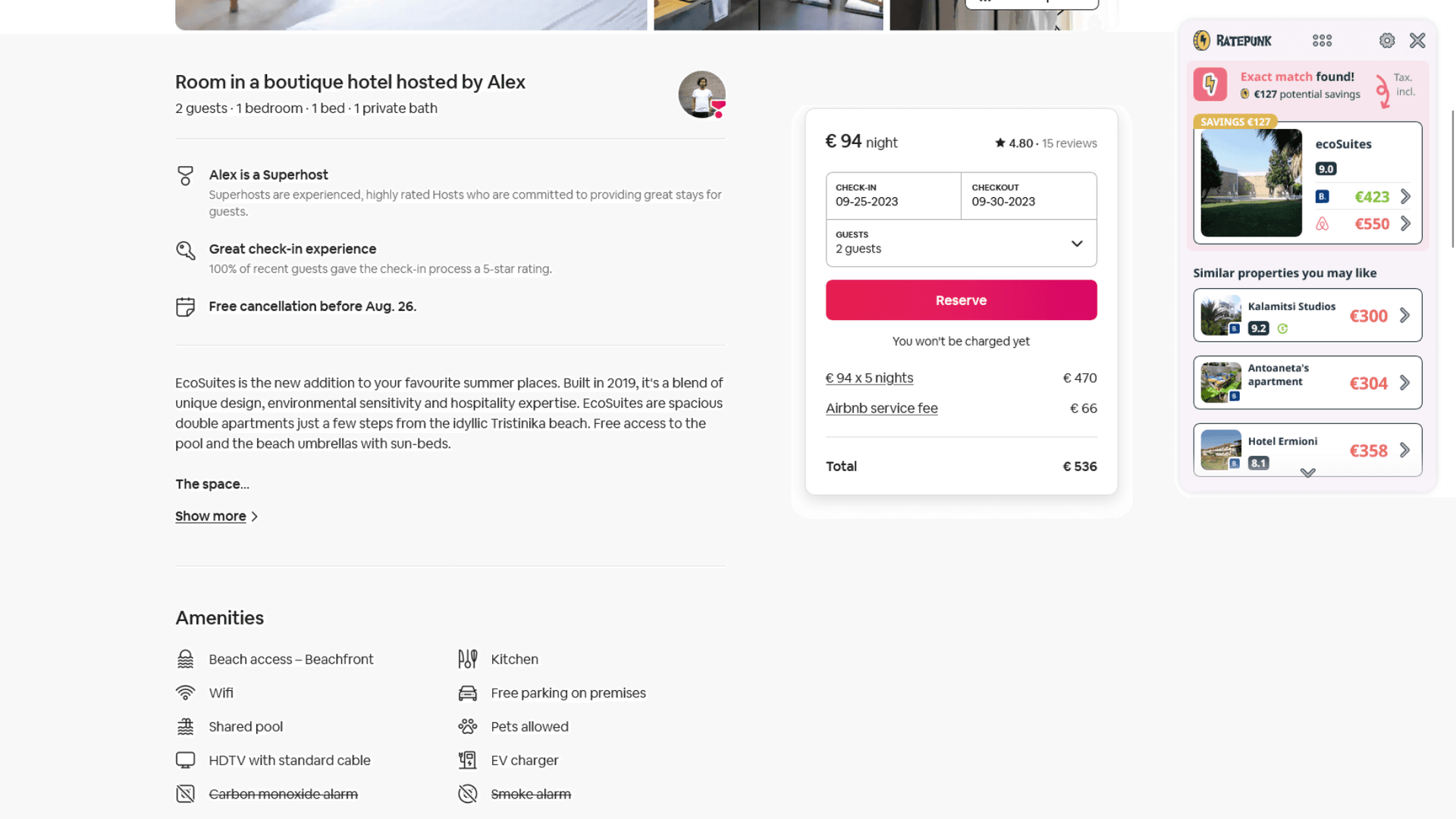Click the Reserve button
Image resolution: width=1456 pixels, height=819 pixels.
(961, 300)
